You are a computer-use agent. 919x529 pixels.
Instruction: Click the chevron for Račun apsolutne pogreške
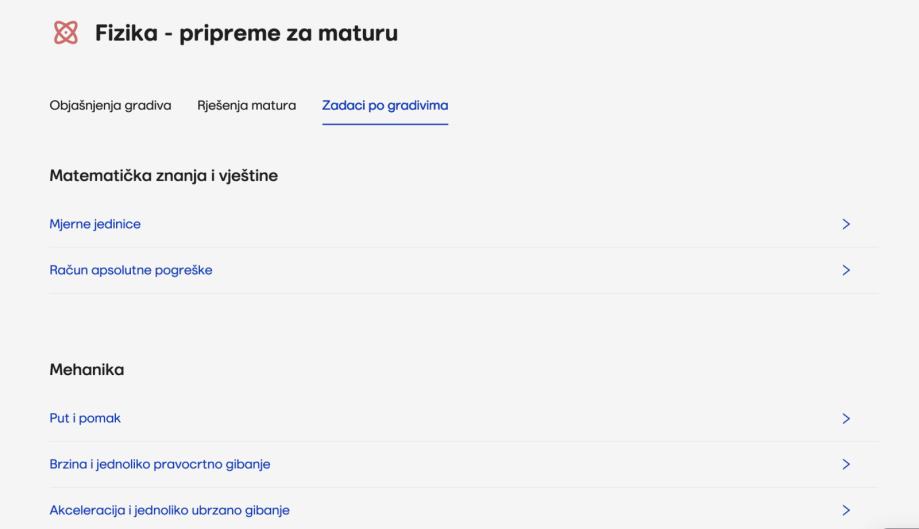[x=846, y=270]
